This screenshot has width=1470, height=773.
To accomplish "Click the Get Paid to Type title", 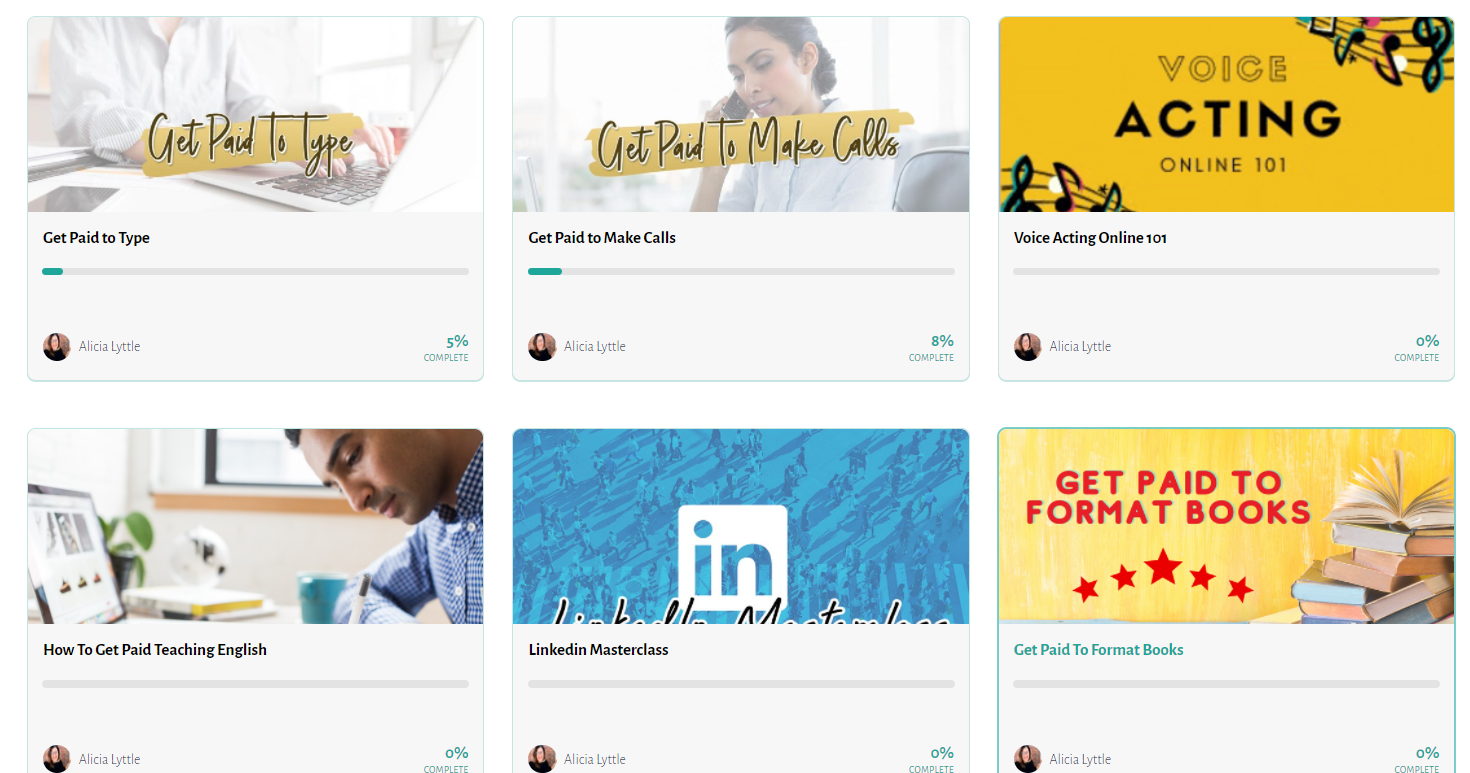I will pos(96,238).
